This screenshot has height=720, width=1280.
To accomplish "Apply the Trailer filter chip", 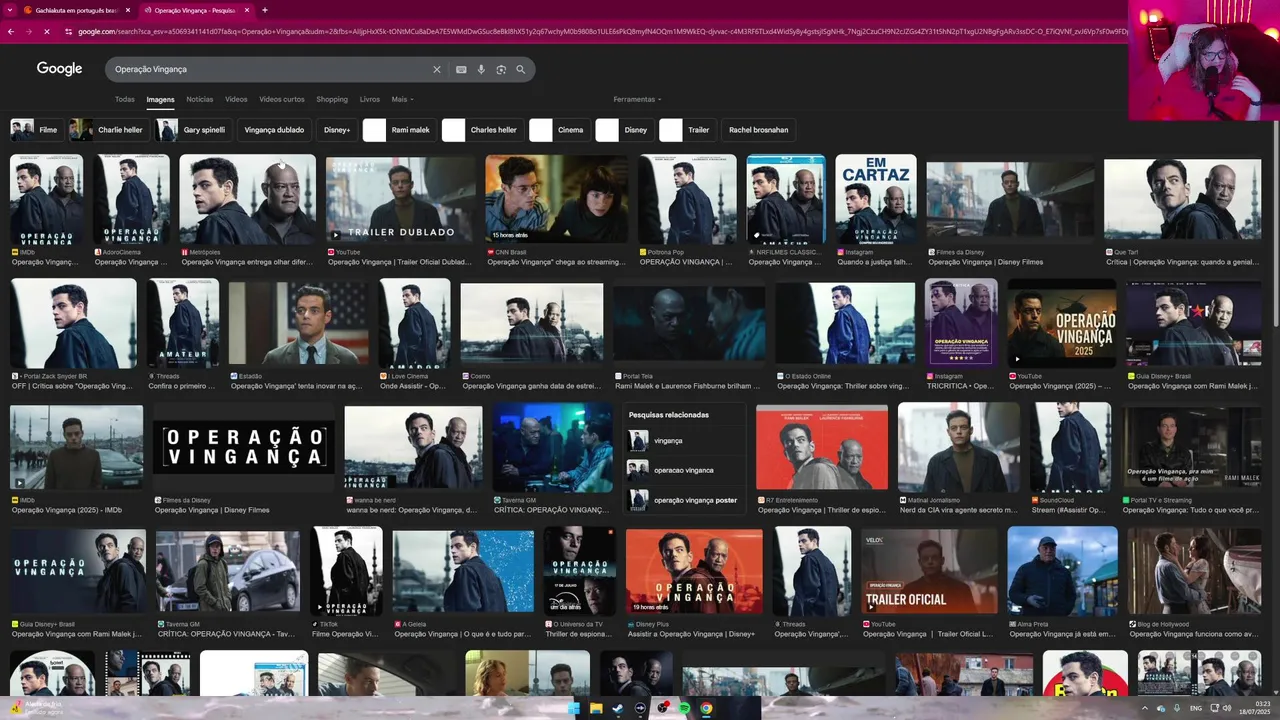I will (687, 130).
